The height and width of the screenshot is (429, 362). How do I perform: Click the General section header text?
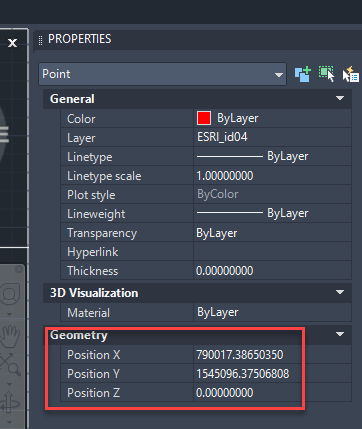(x=72, y=99)
